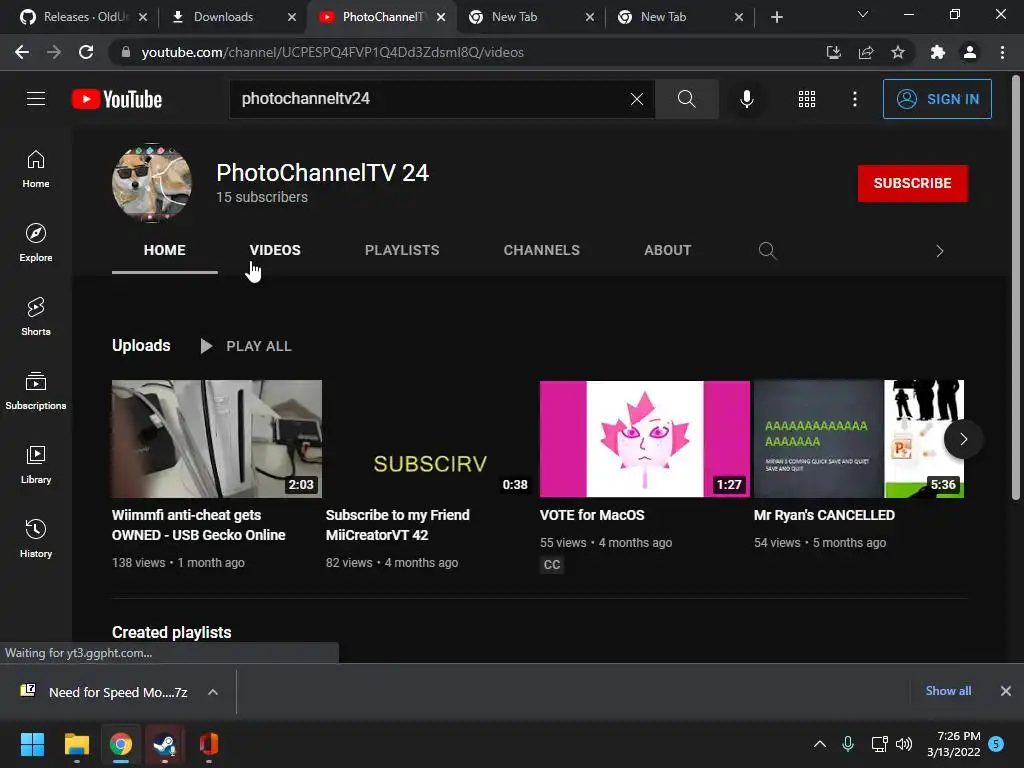Screen dimensions: 1024x768
Task: Open File Explorer from taskbar
Action: tap(76, 744)
